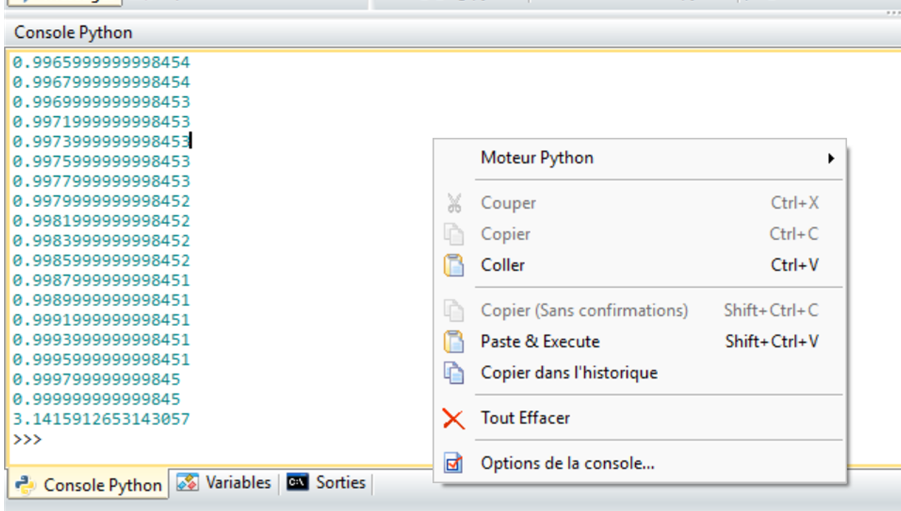This screenshot has height=511, width=901.
Task: Switch to the Variables tab
Action: pos(238,483)
